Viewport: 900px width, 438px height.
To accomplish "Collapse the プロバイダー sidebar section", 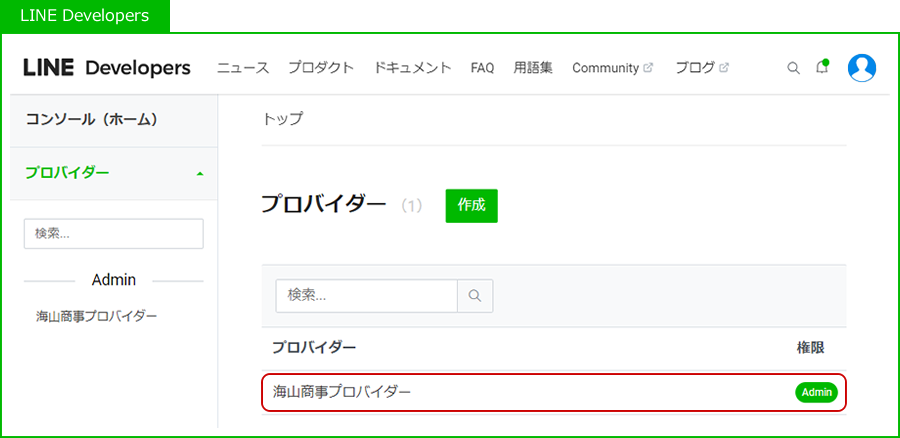I will click(x=114, y=173).
